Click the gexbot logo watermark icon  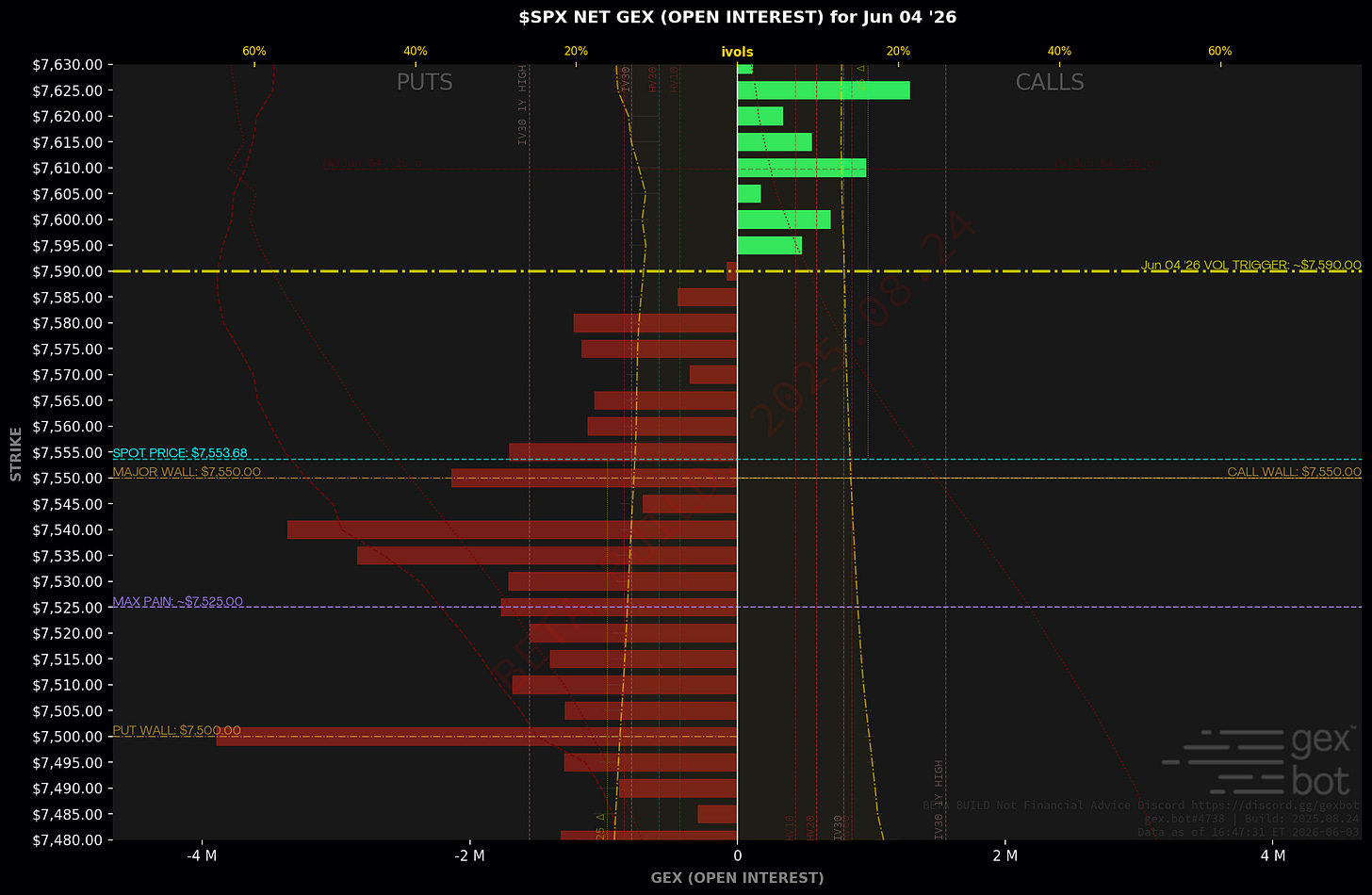1257,760
